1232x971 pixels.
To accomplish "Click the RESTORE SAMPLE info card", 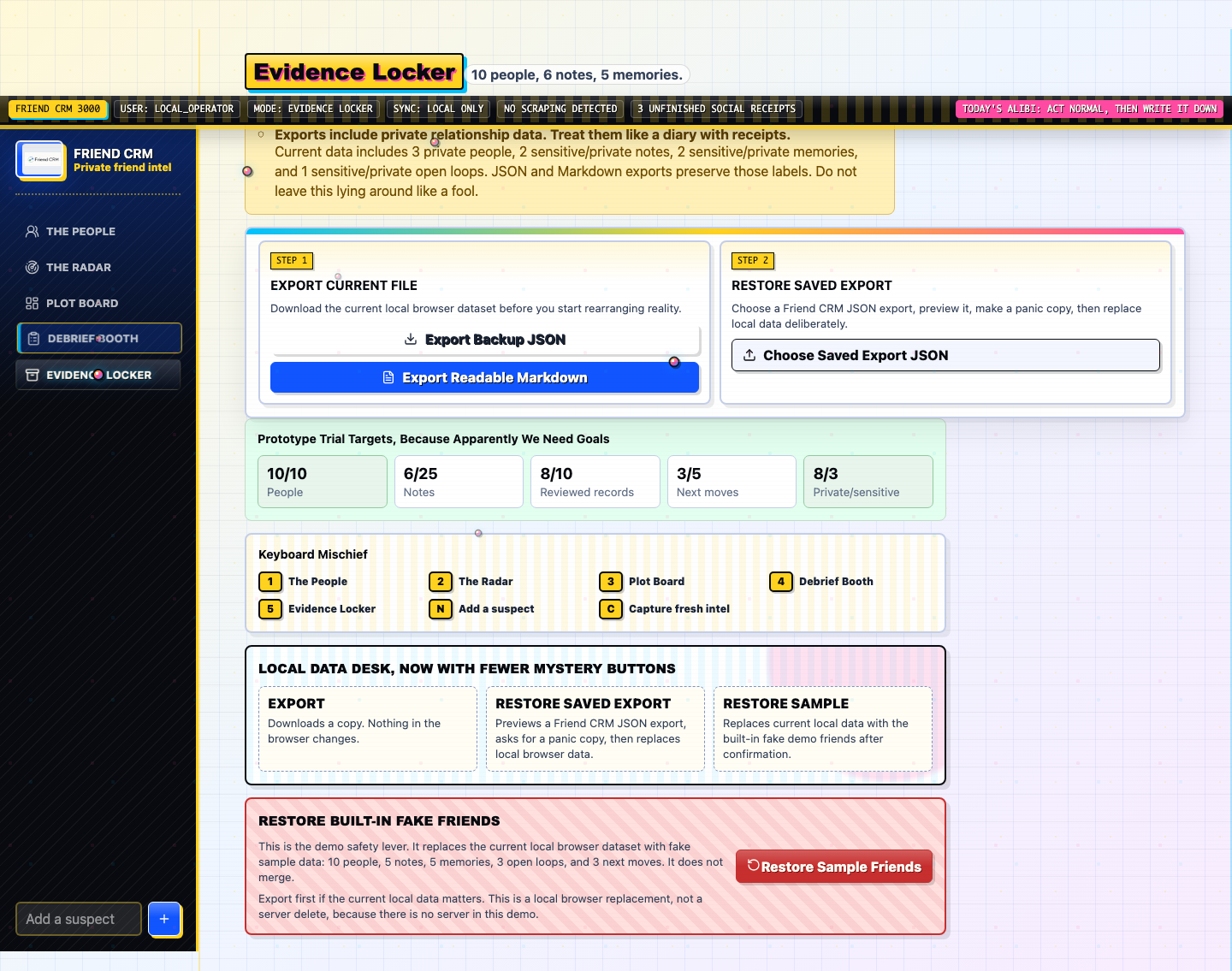I will click(x=823, y=729).
